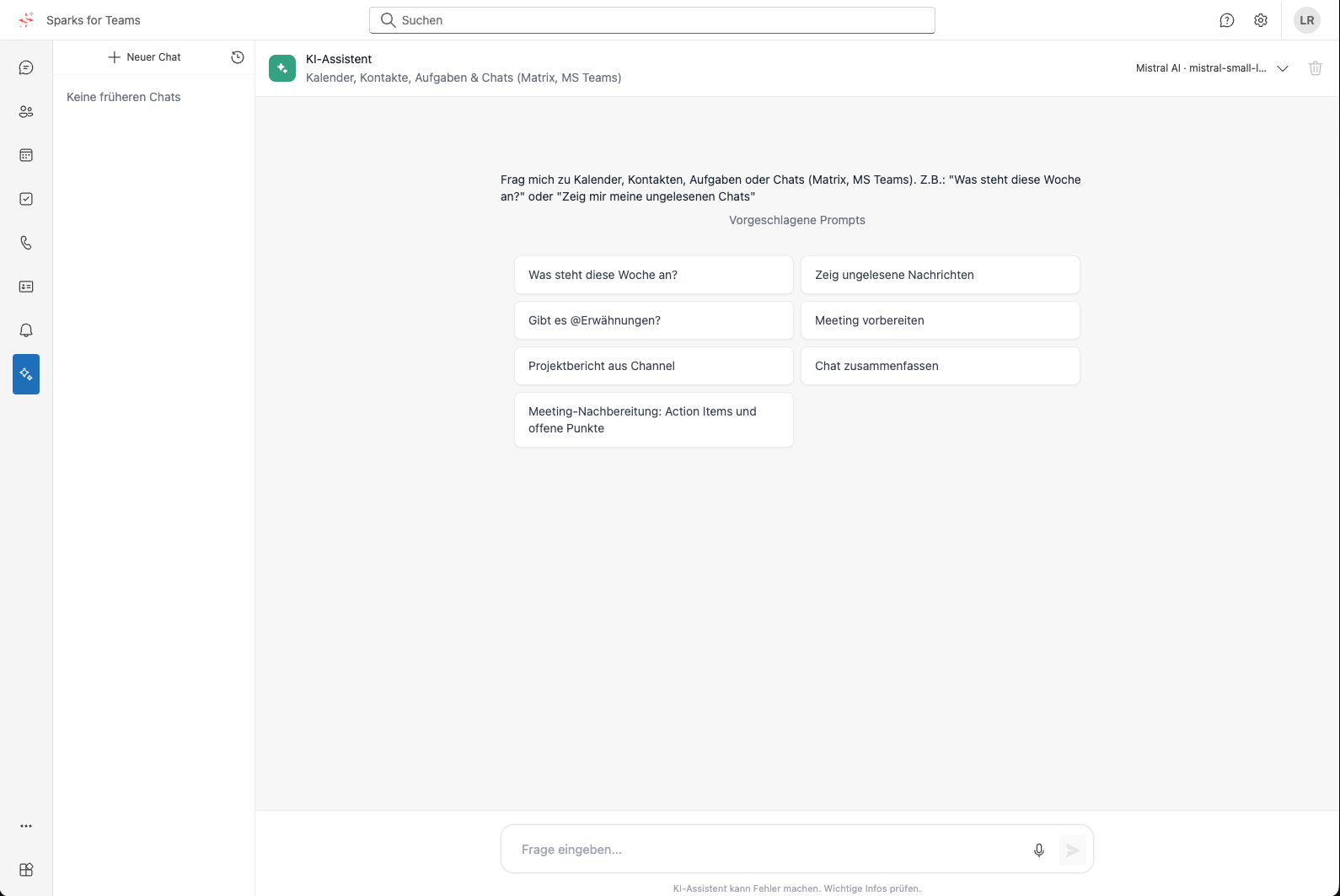1340x896 pixels.
Task: Select the Phone calls icon
Action: pos(26,243)
